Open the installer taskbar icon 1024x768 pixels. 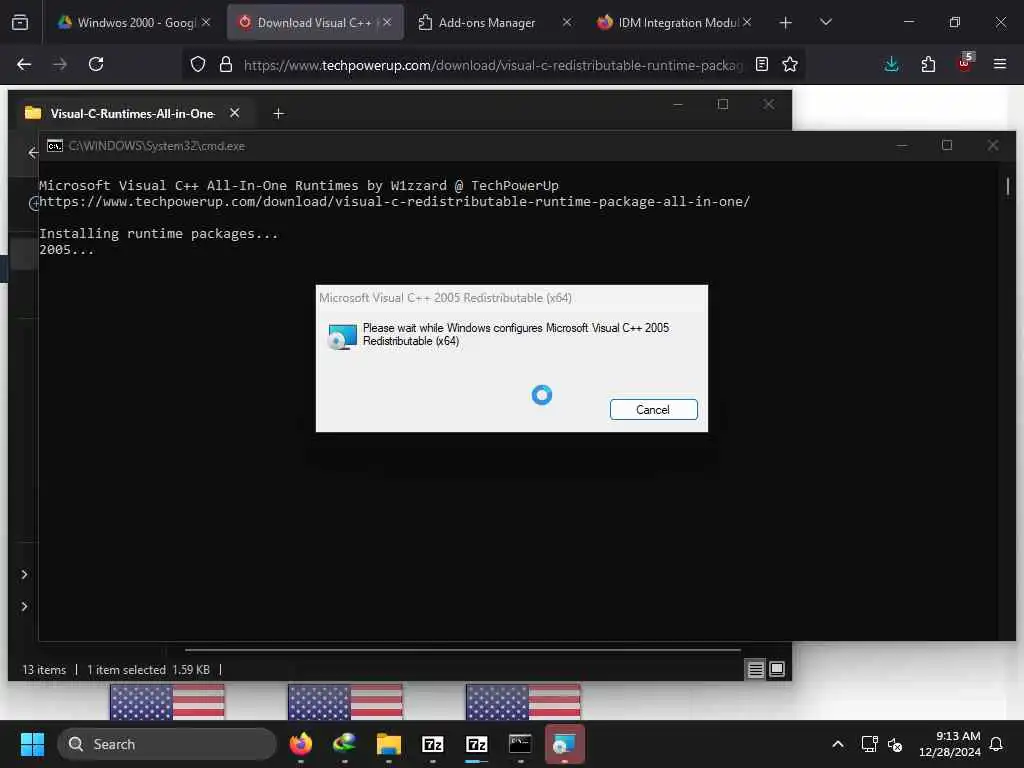[x=564, y=744]
